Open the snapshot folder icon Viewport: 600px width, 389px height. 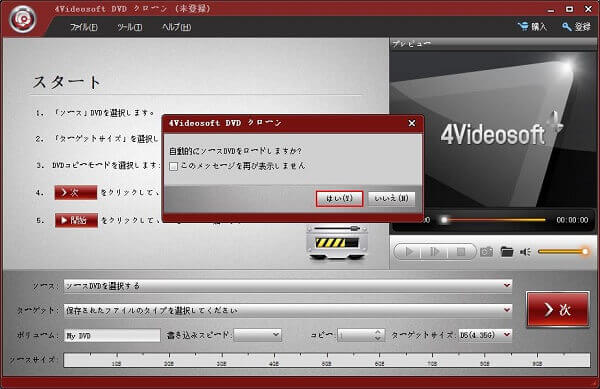click(507, 252)
